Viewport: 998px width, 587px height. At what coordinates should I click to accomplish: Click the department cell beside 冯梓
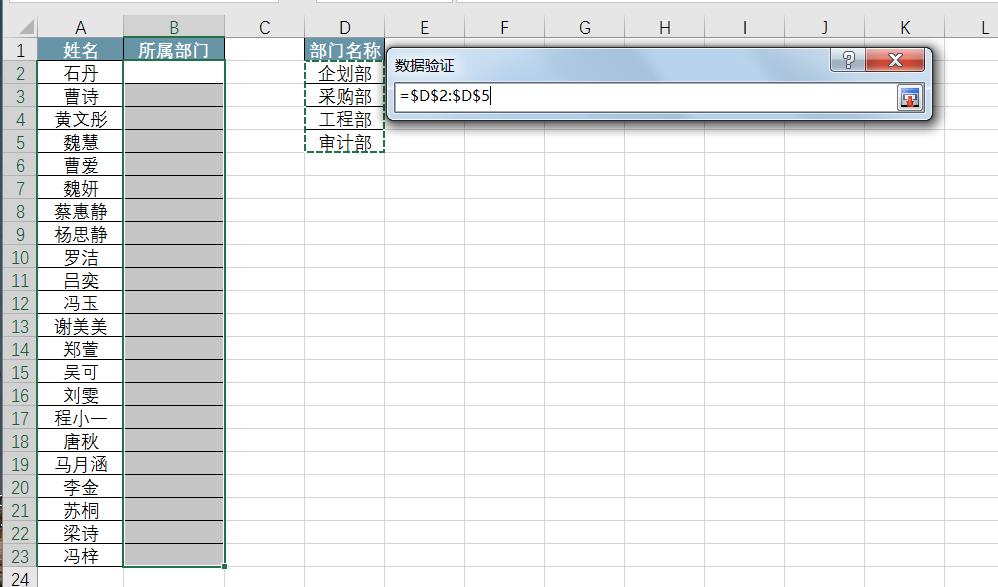click(x=174, y=556)
